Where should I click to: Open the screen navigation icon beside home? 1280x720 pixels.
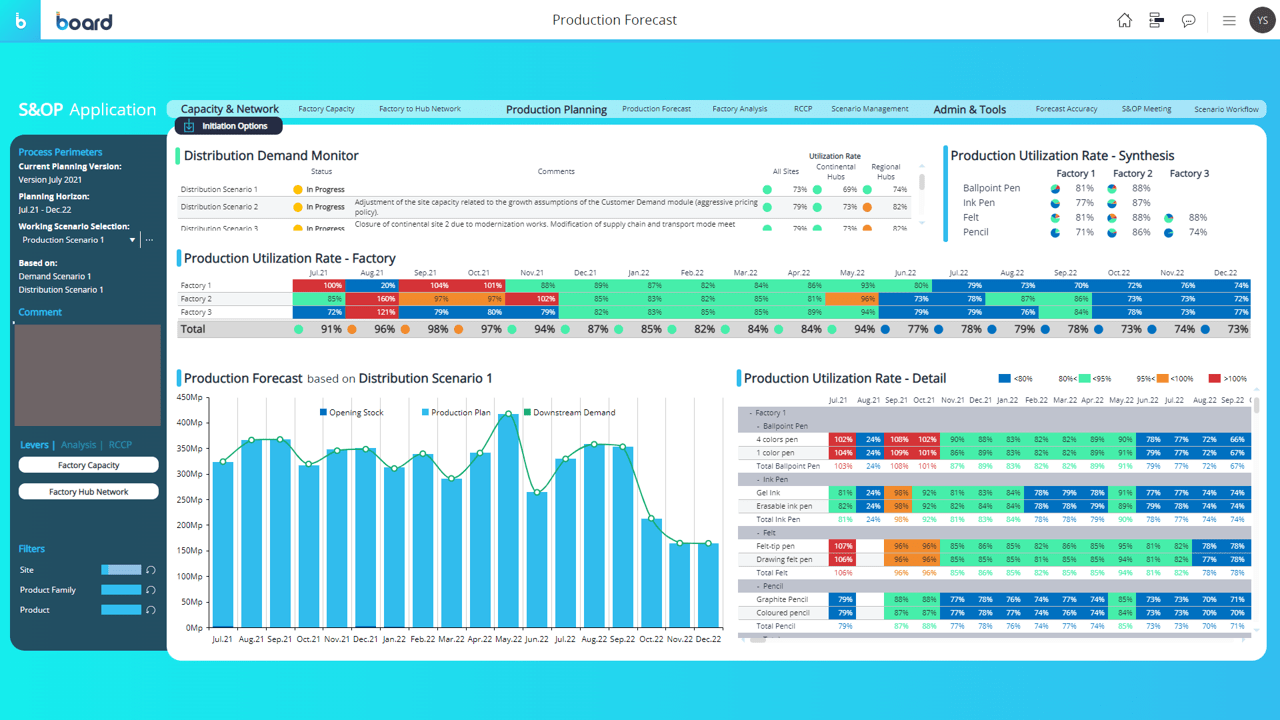[1156, 20]
